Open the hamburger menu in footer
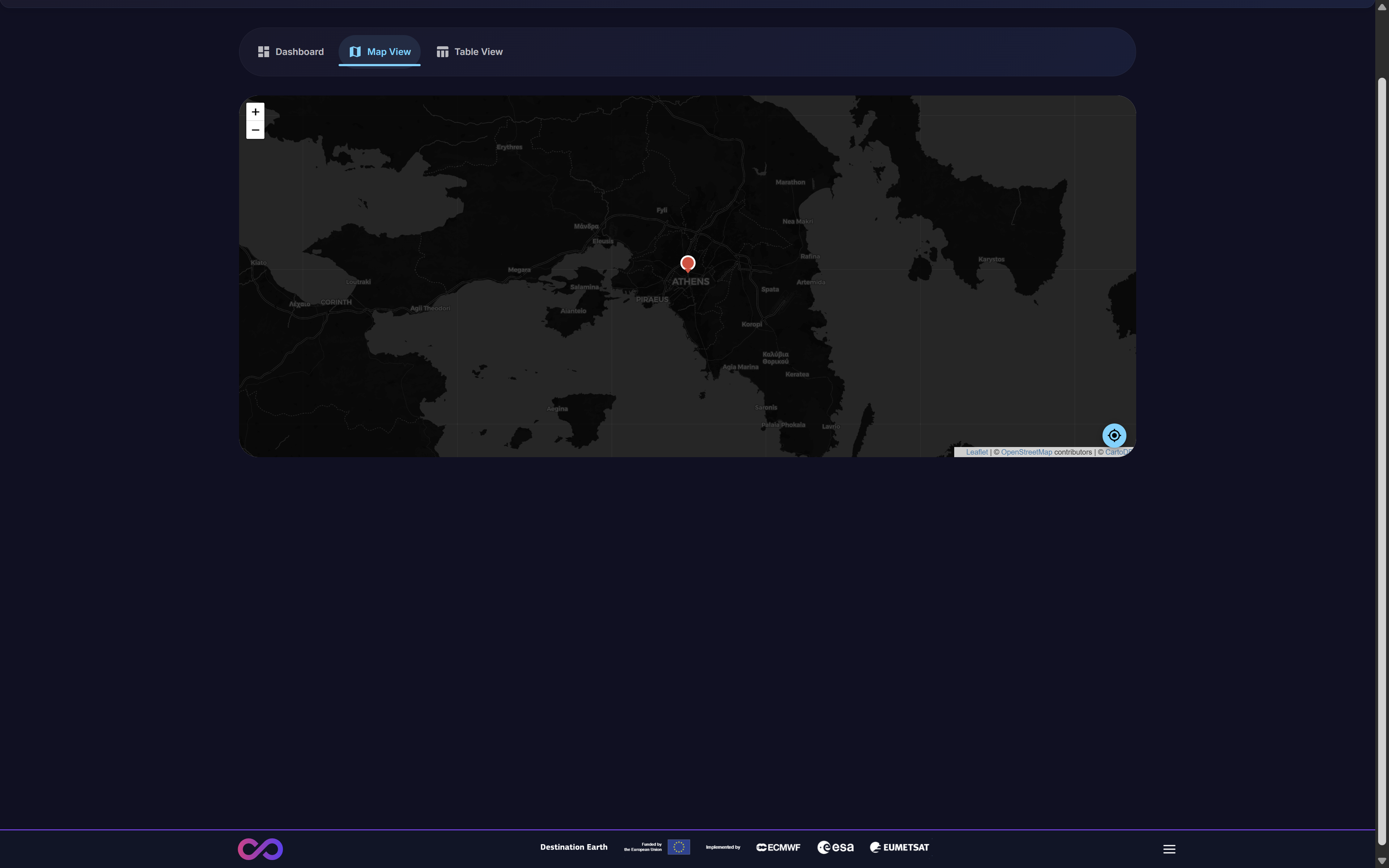 click(x=1169, y=848)
